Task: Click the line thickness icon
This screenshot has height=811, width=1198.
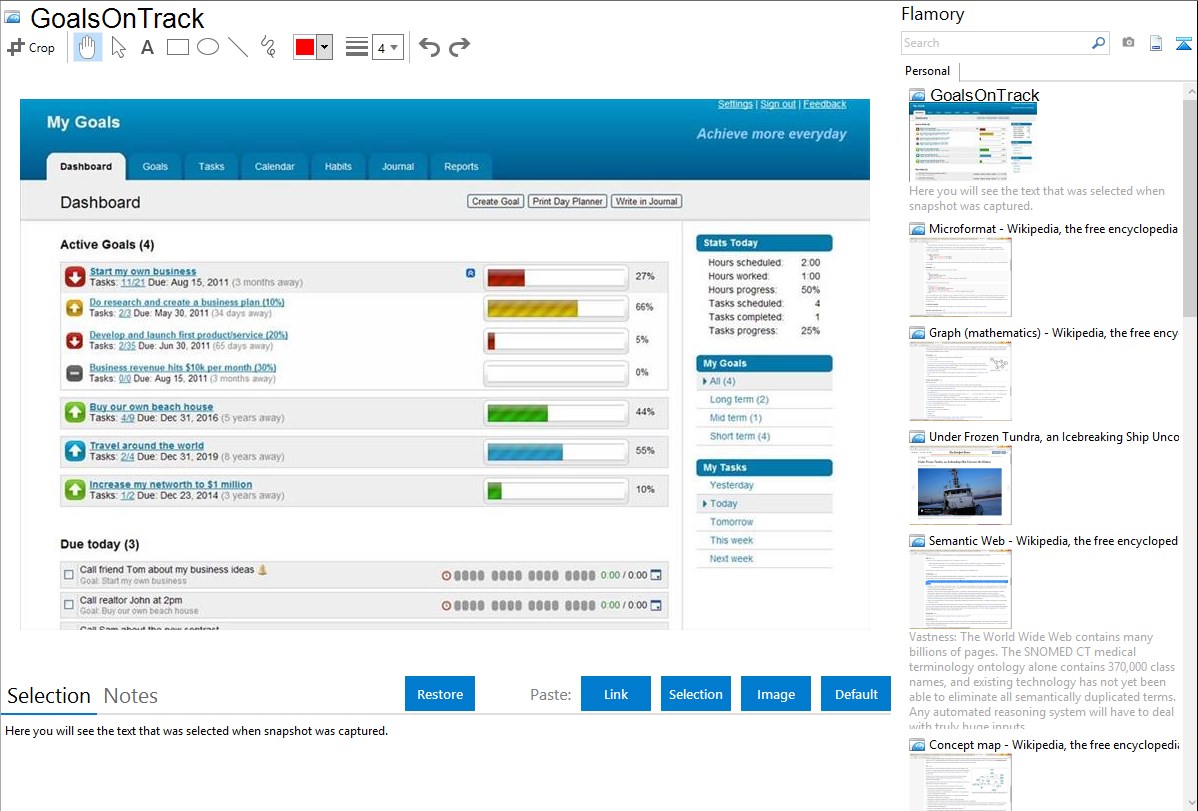Action: click(x=357, y=47)
